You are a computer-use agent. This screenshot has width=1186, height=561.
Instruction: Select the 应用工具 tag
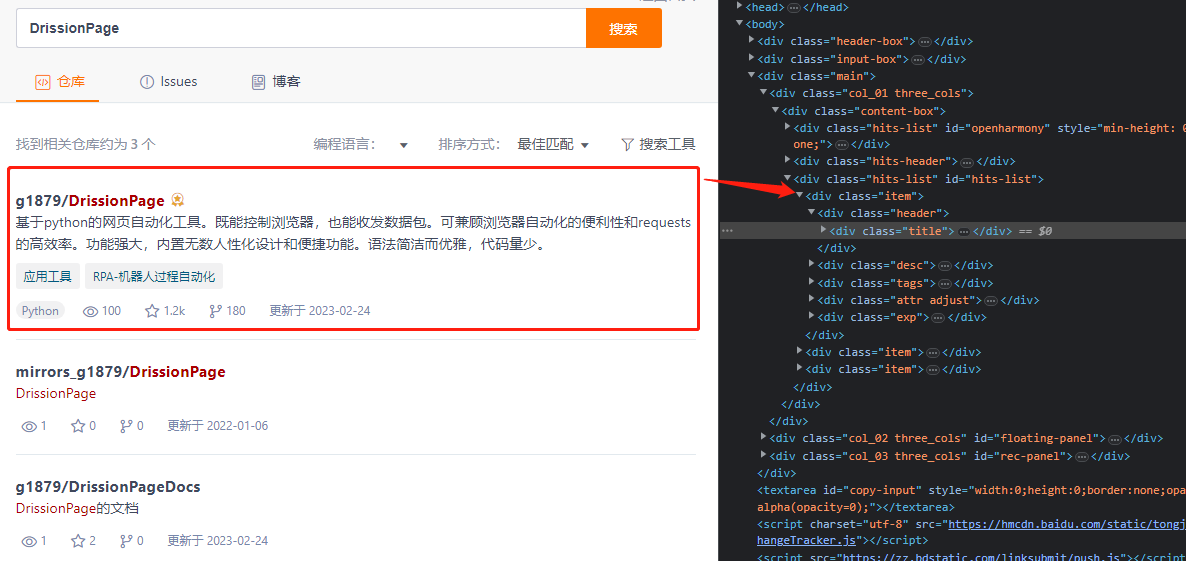pyautogui.click(x=48, y=277)
